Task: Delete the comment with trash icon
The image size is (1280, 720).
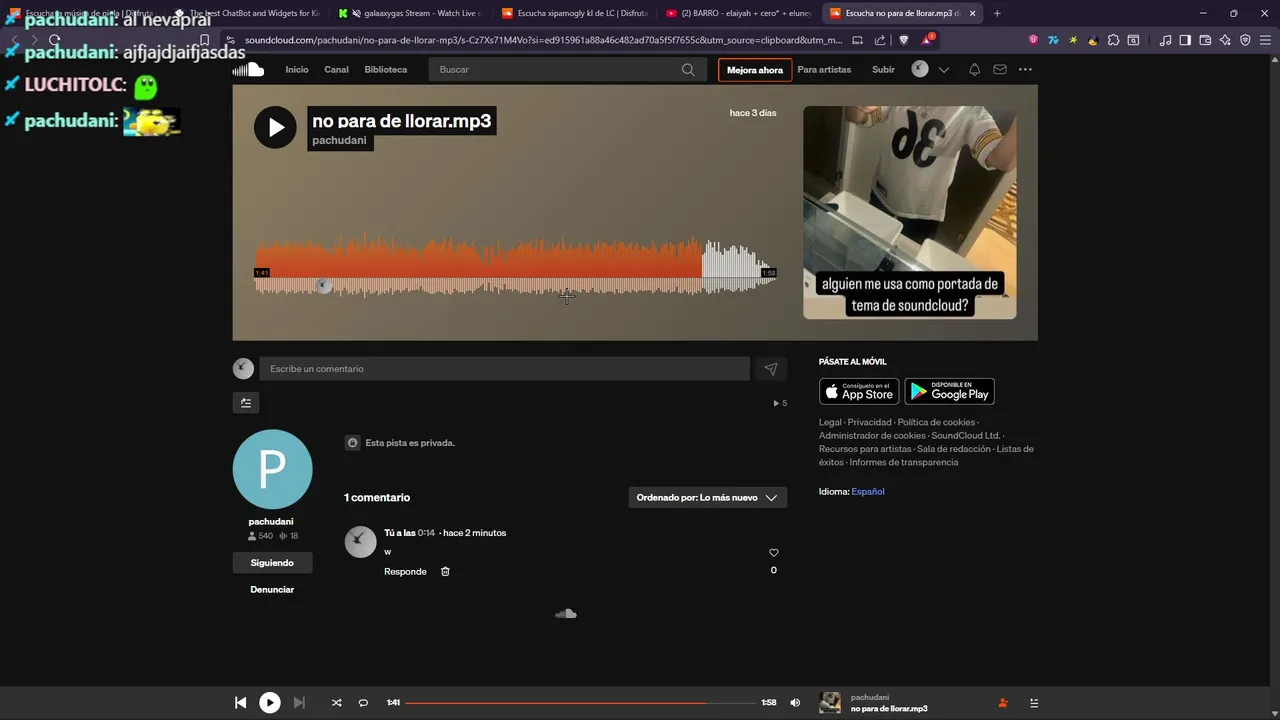Action: tap(445, 572)
